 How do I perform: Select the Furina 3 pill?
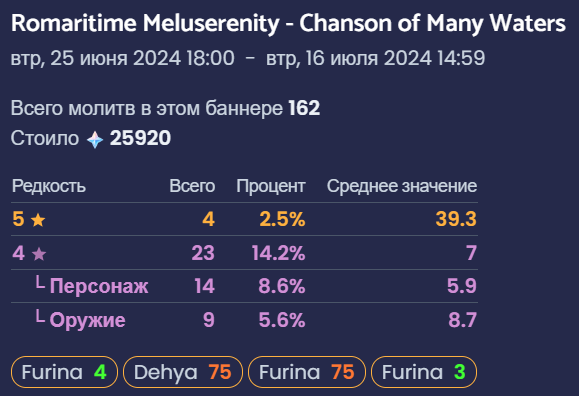pos(424,372)
